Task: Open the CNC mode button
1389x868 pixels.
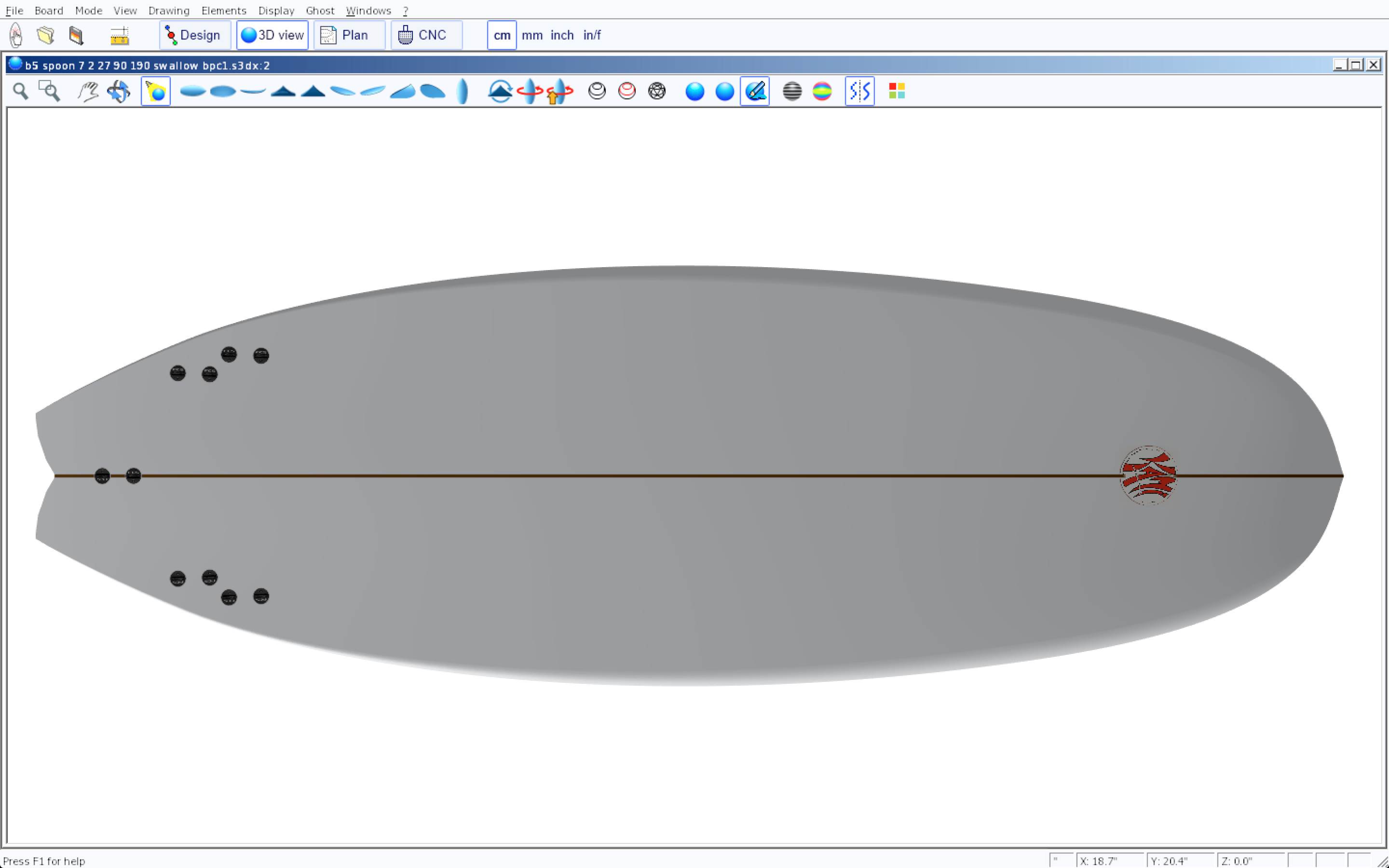Action: pos(426,36)
